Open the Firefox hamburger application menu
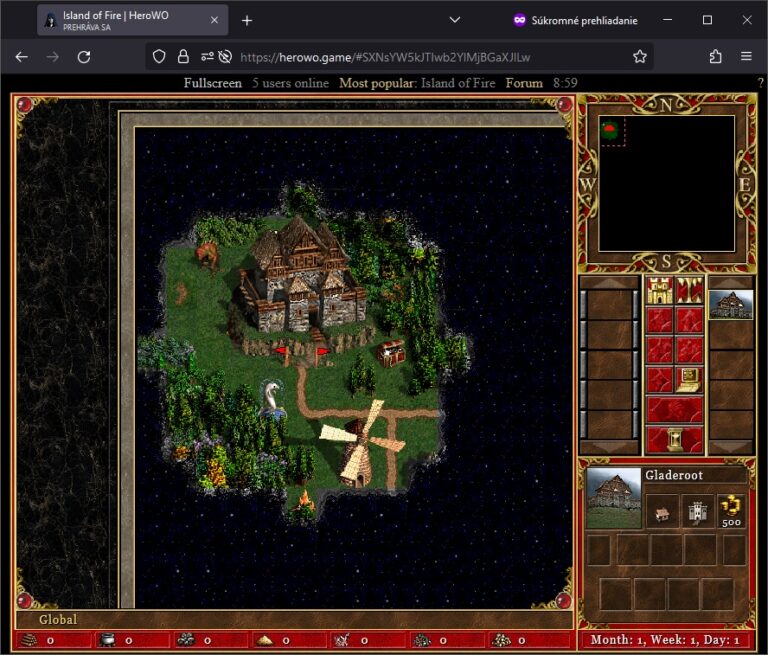The height and width of the screenshot is (655, 768). tap(746, 57)
